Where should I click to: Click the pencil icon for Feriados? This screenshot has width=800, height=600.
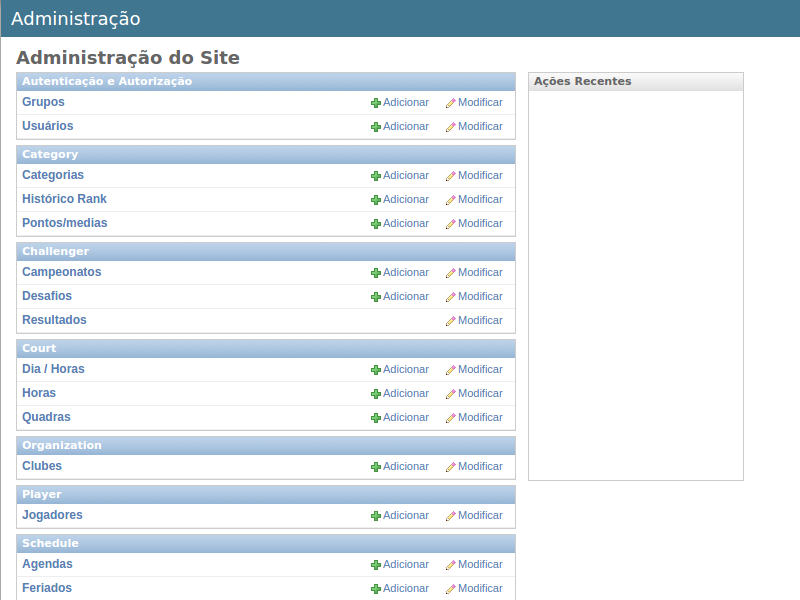pos(451,589)
